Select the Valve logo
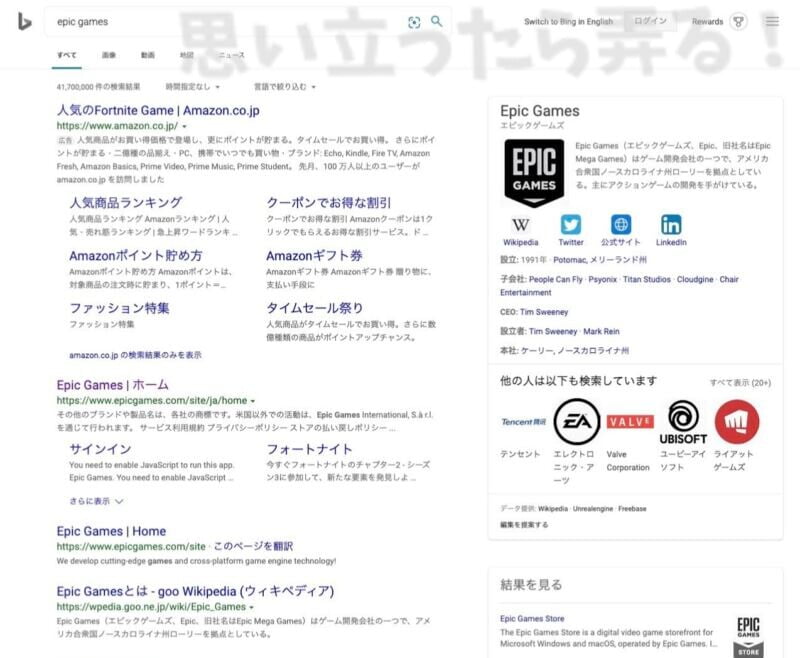Screen dimensions: 800x658 (x=630, y=422)
